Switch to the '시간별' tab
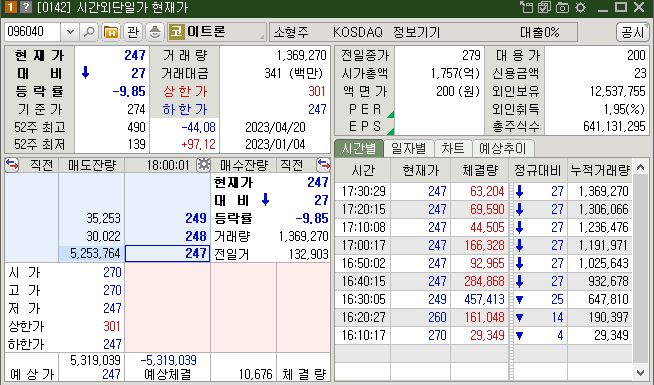654x385 pixels. click(359, 148)
